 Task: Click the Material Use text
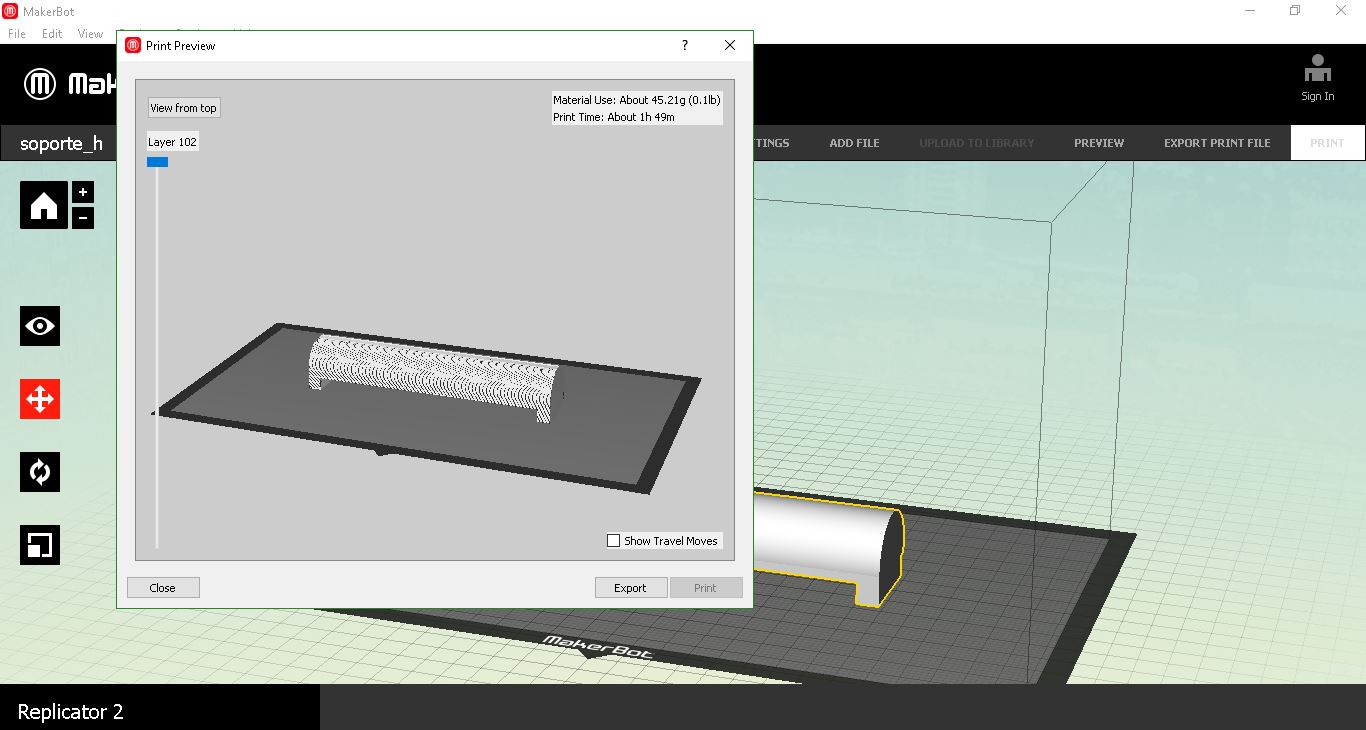[x=637, y=100]
